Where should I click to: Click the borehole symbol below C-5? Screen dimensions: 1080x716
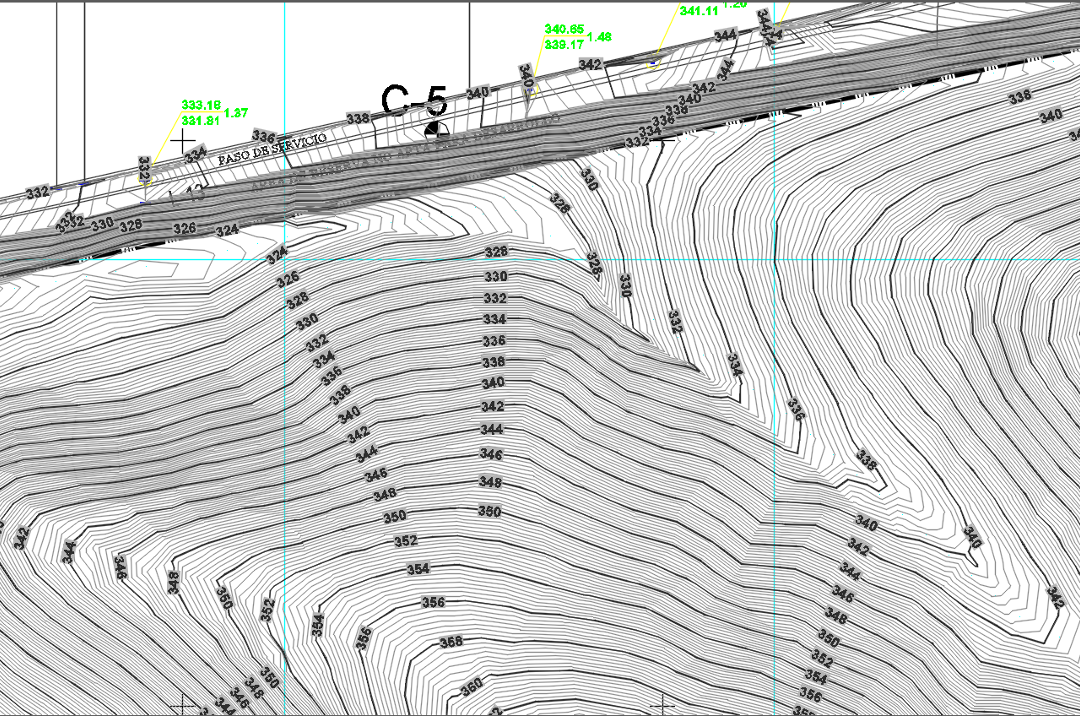[x=436, y=128]
